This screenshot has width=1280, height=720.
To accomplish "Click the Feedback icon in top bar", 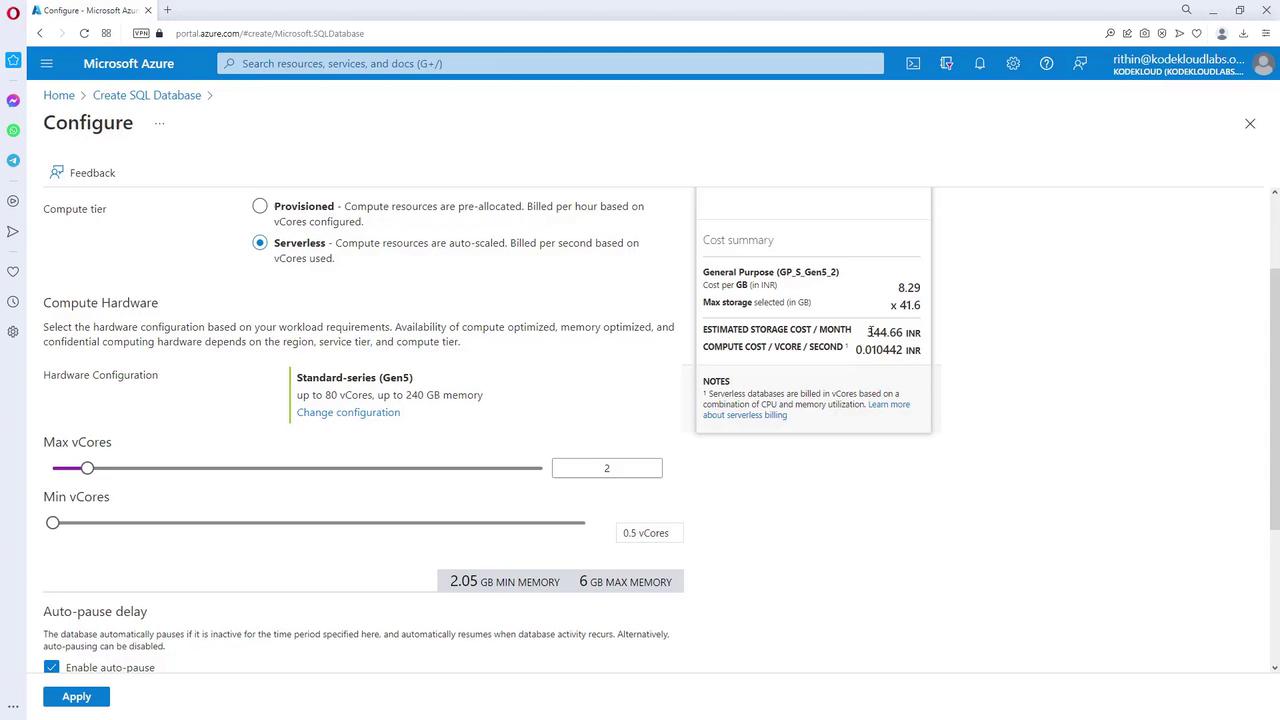I will [1080, 63].
